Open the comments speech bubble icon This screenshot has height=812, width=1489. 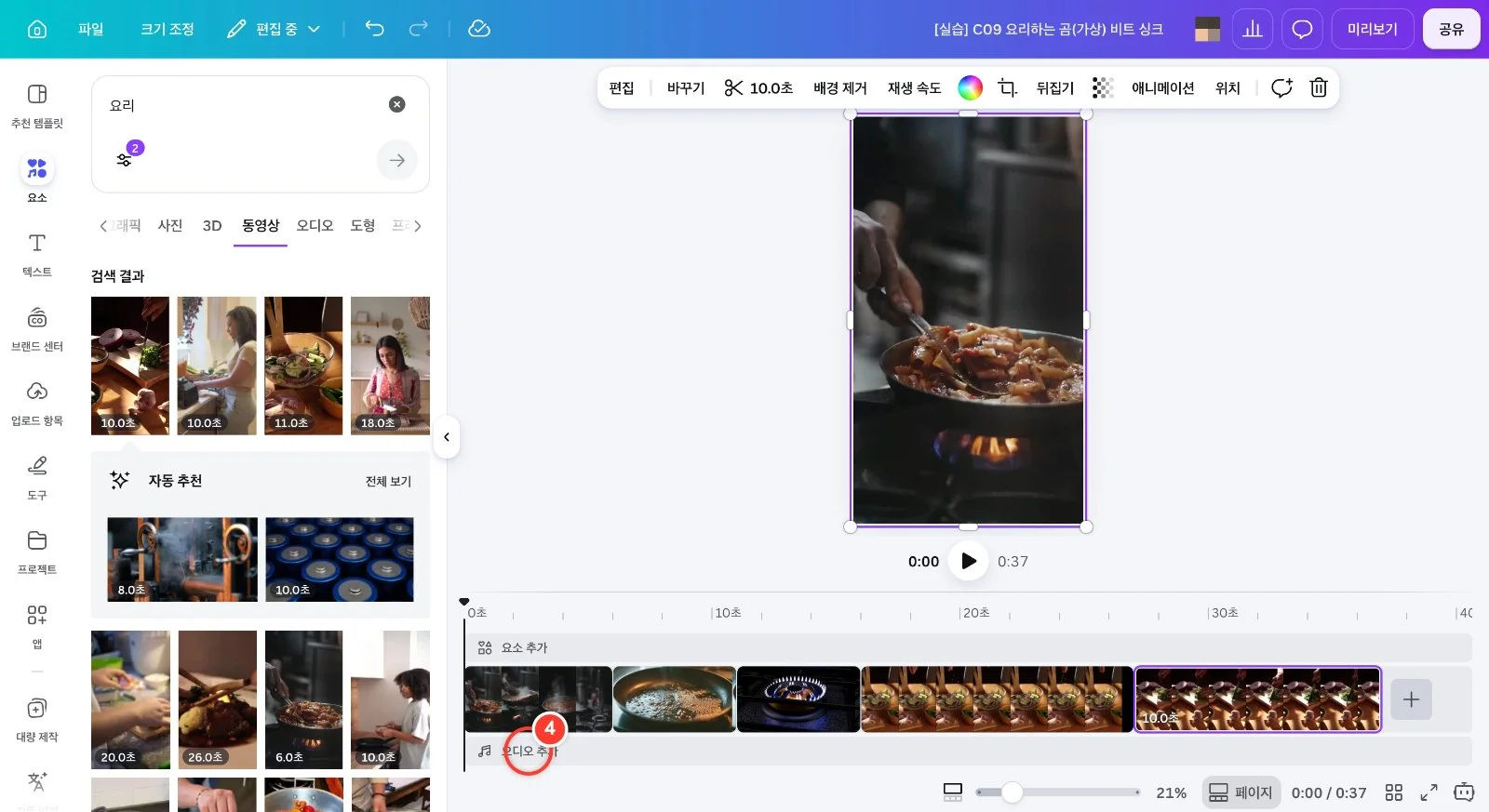click(x=1302, y=29)
